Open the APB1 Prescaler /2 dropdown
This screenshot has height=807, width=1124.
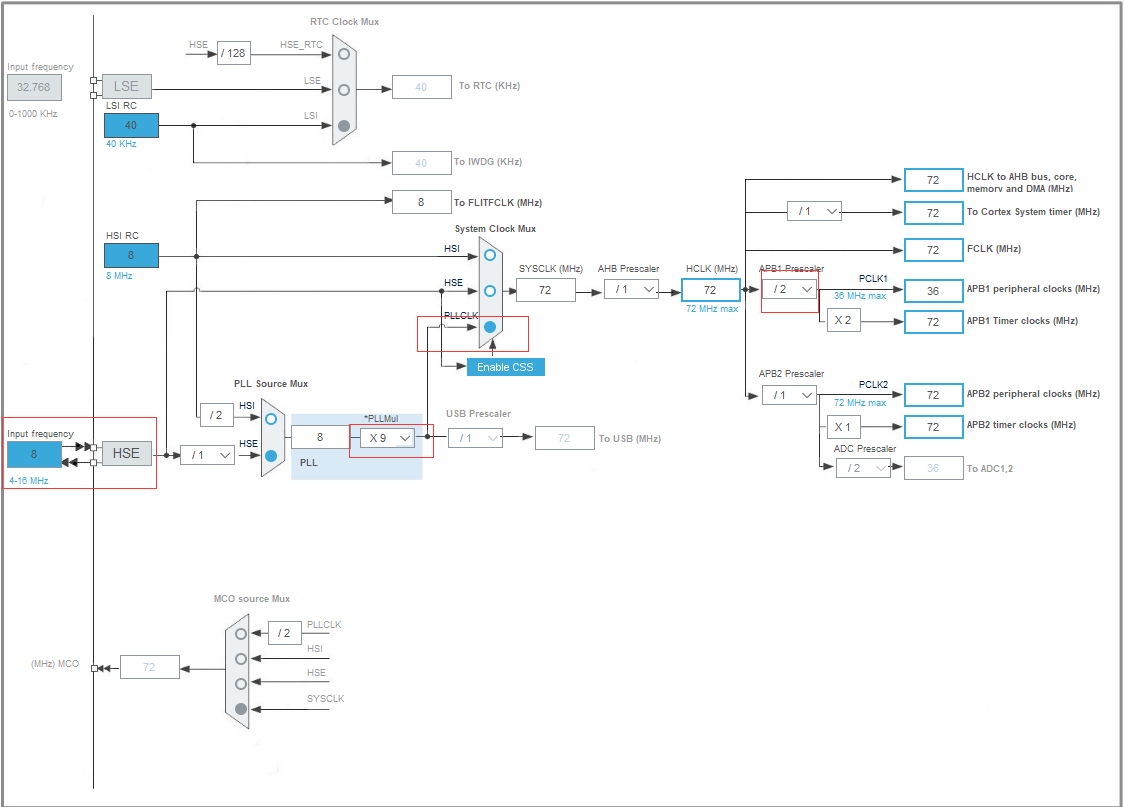788,289
